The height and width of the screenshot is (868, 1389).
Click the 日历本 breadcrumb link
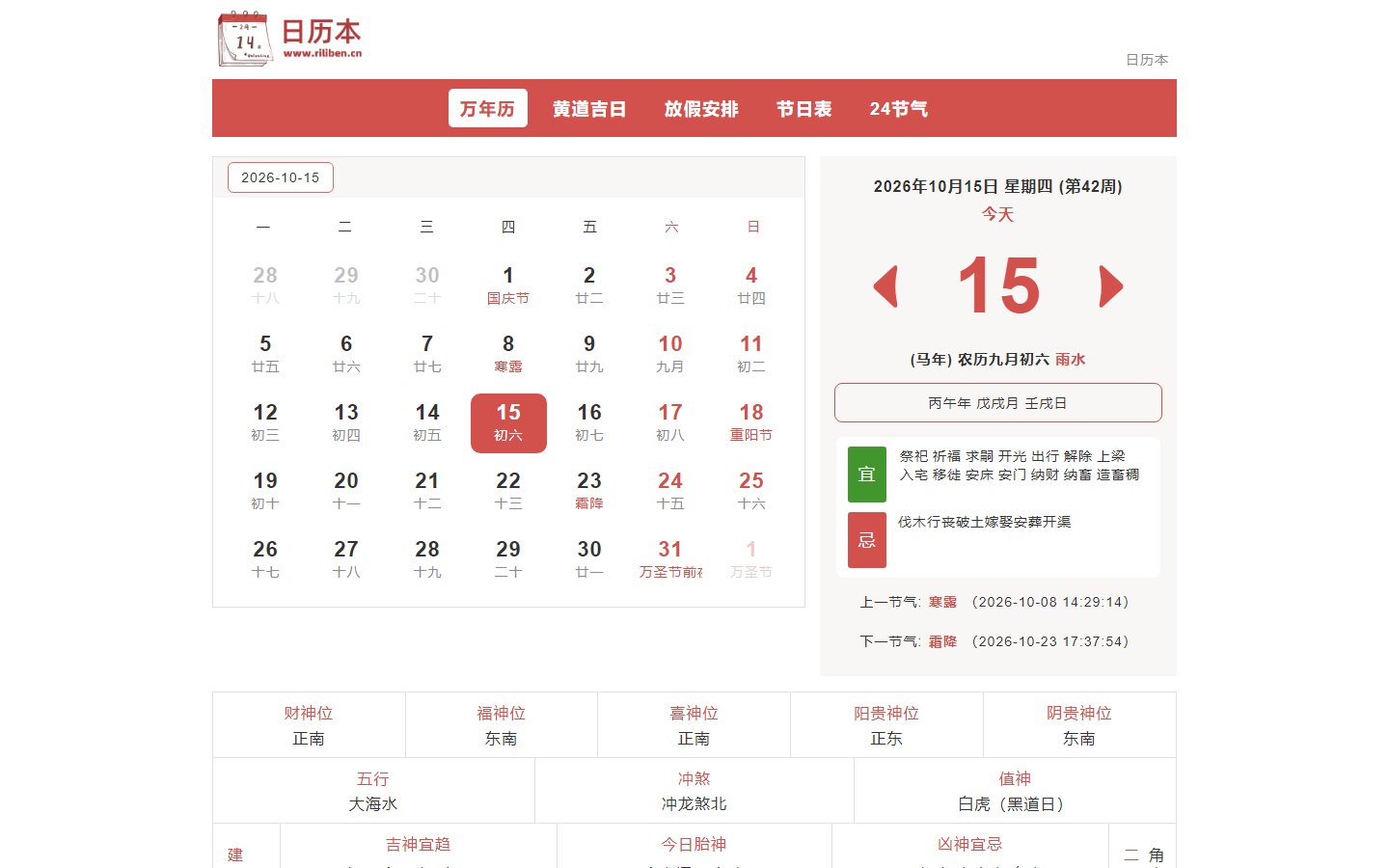tap(1147, 60)
